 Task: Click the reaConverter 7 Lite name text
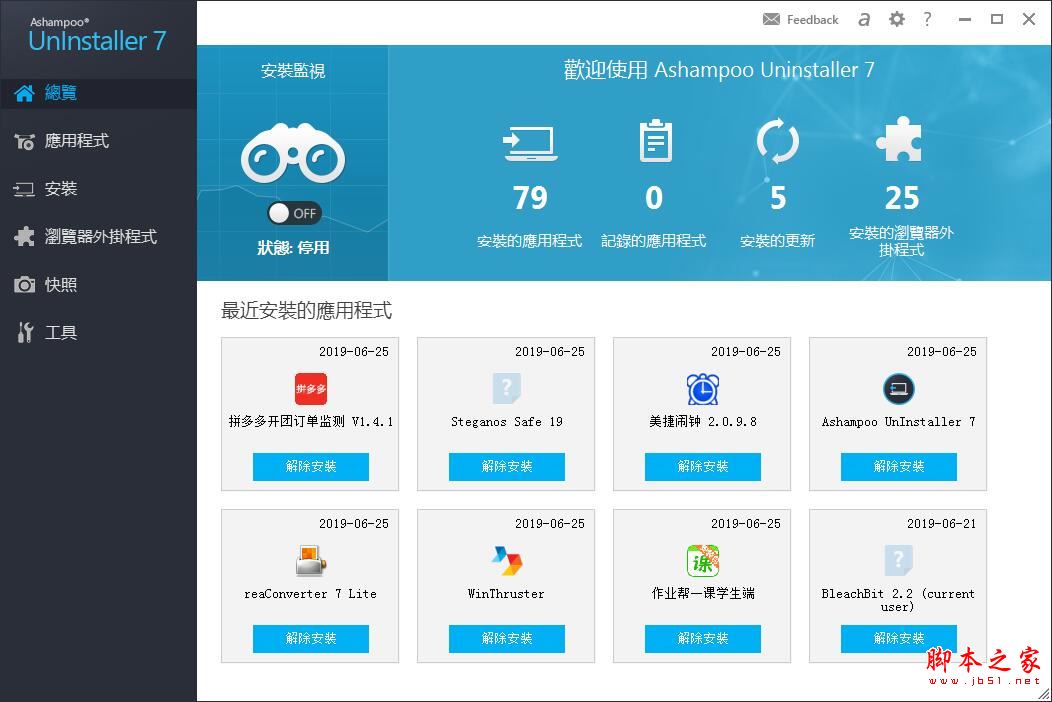[x=311, y=594]
